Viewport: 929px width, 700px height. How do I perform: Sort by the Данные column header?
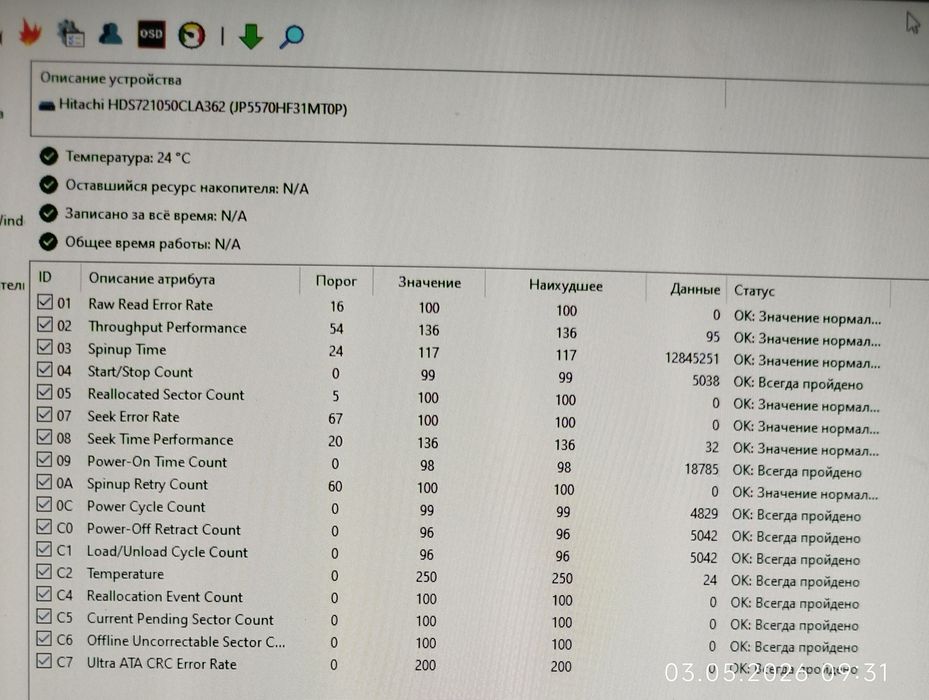pyautogui.click(x=695, y=289)
